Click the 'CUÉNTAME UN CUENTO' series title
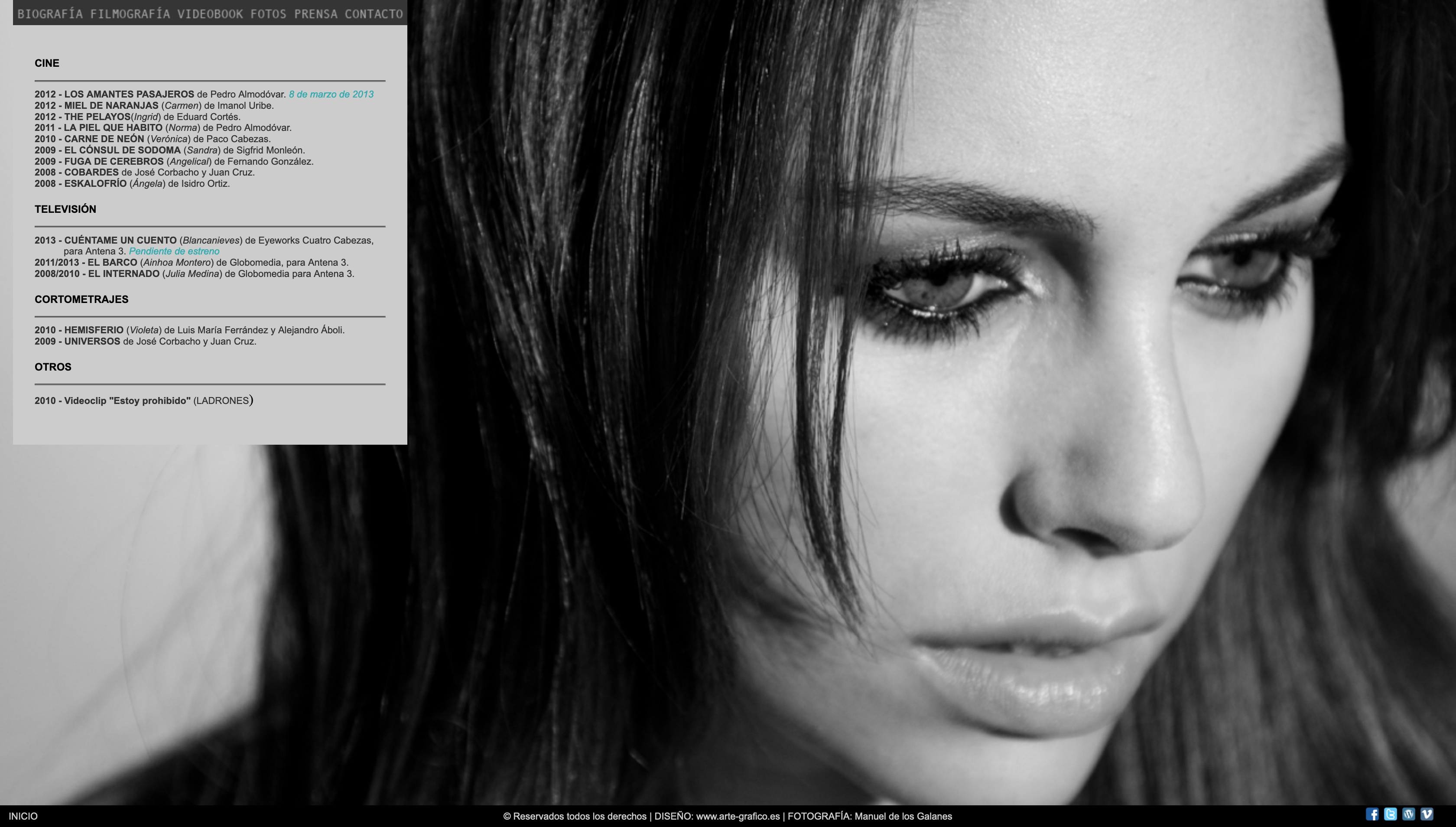 click(120, 240)
